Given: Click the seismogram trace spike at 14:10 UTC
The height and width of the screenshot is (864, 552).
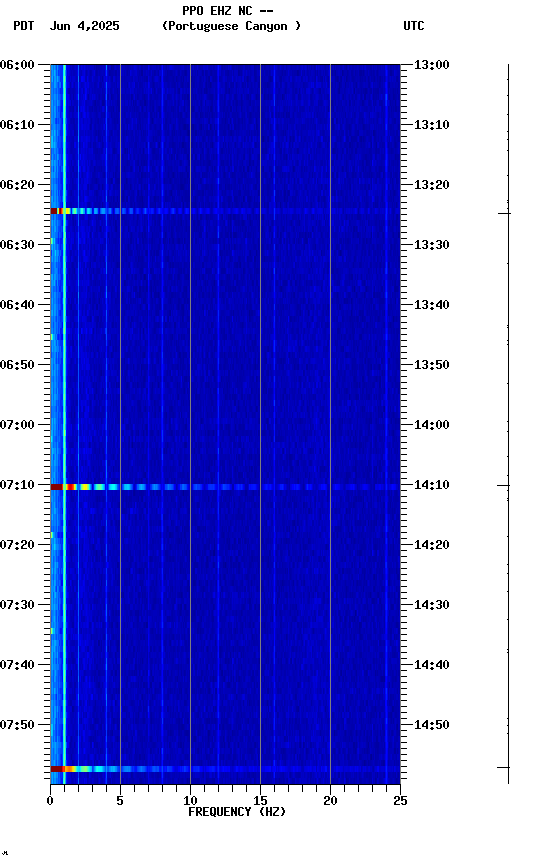Looking at the screenshot, I should click(504, 485).
